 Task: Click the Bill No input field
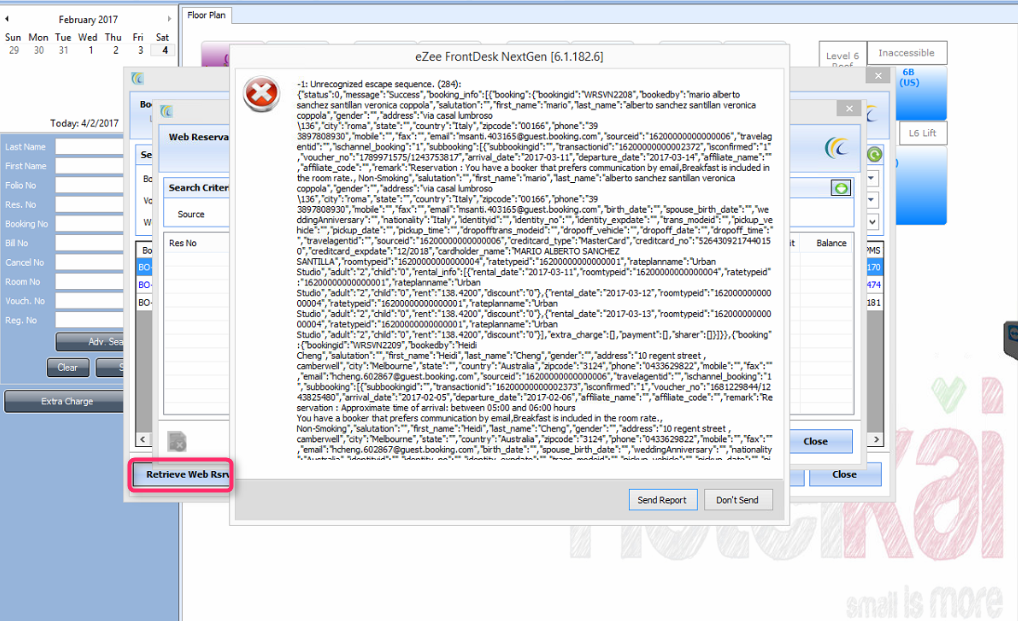tap(90, 243)
